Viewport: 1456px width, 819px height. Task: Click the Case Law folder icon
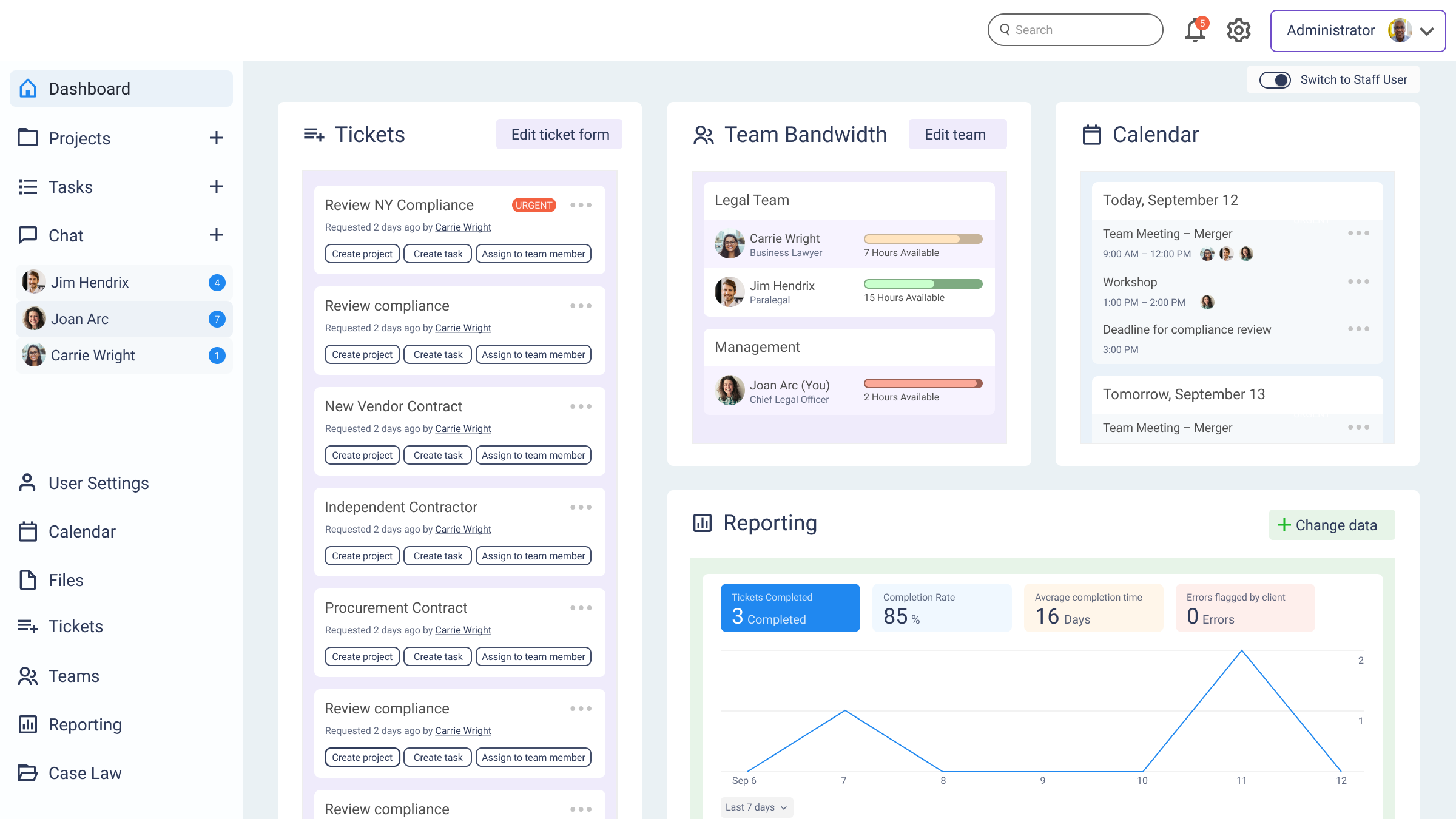click(x=28, y=772)
